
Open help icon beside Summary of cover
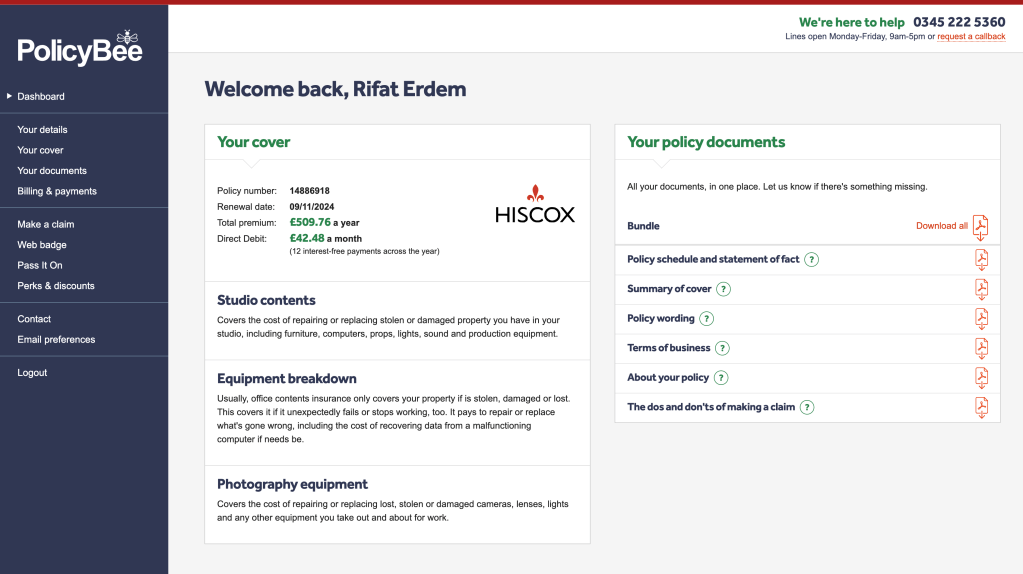click(724, 289)
